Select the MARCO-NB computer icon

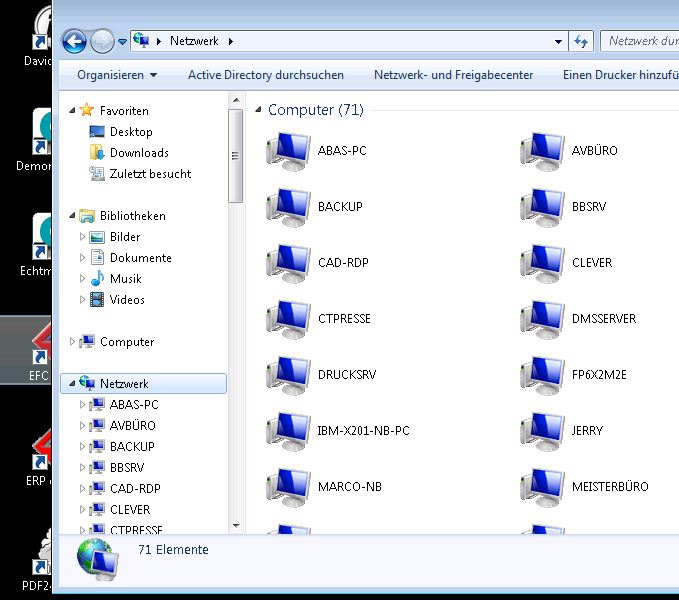pyautogui.click(x=288, y=487)
